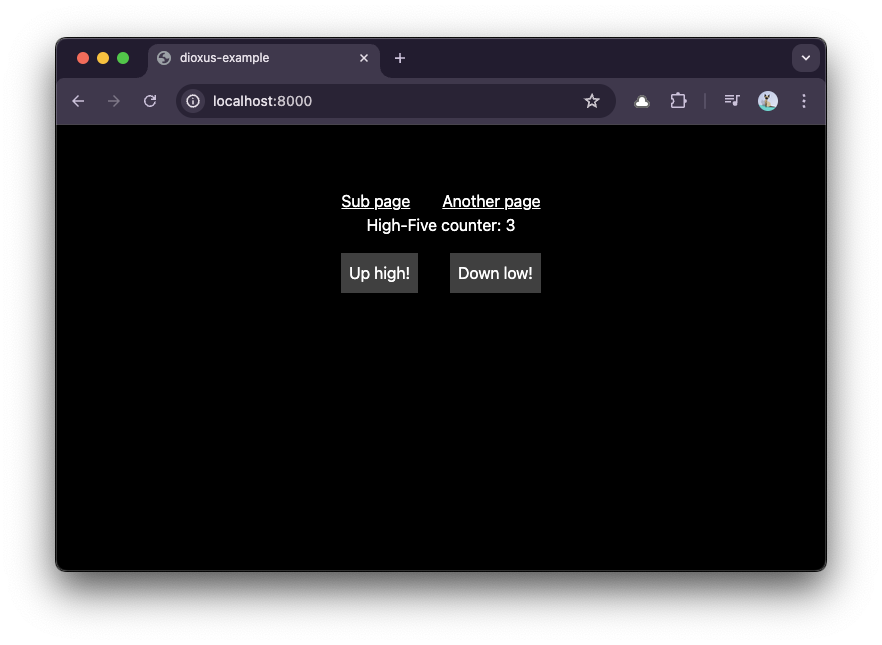Click the green full-screen window button
Image resolution: width=882 pixels, height=645 pixels.
(x=123, y=58)
